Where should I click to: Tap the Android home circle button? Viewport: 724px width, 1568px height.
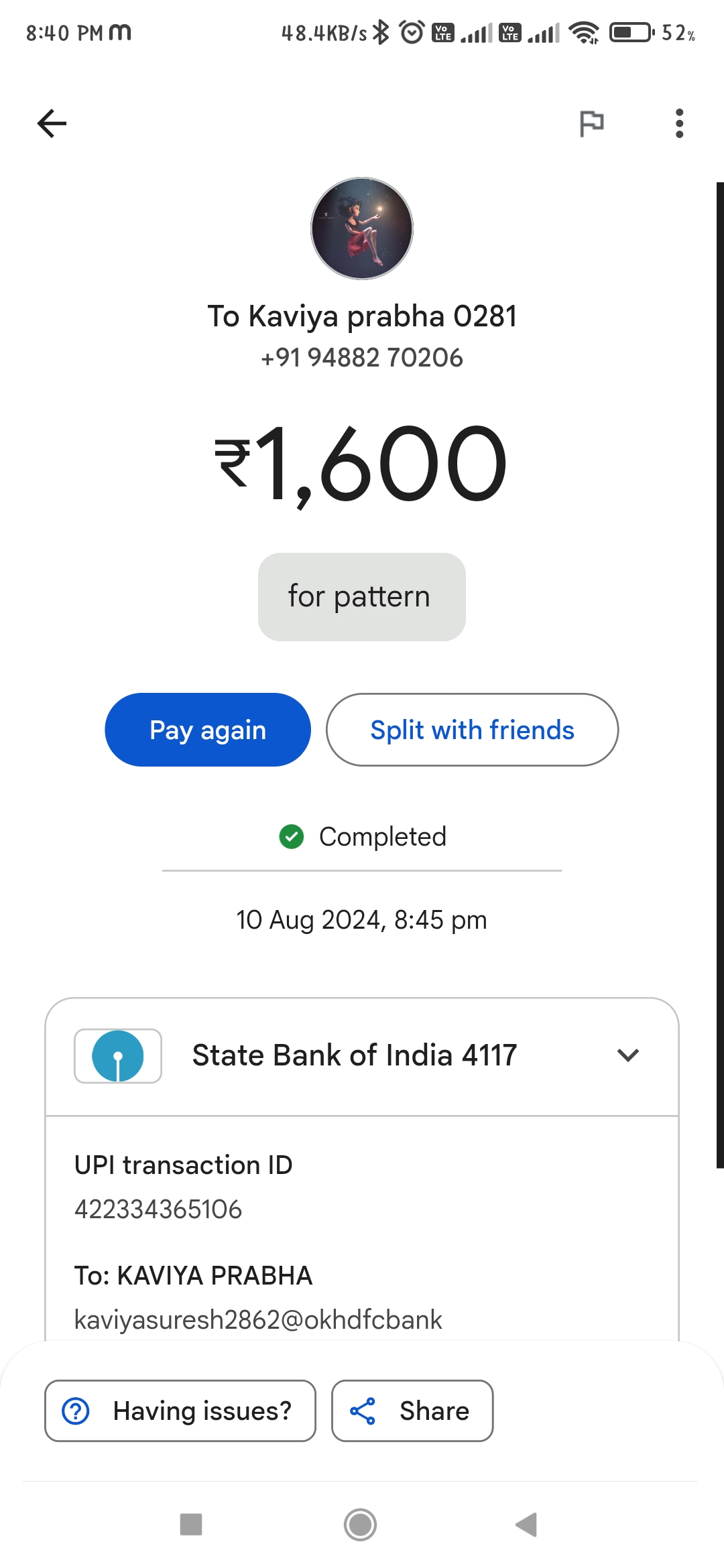pos(361,1524)
